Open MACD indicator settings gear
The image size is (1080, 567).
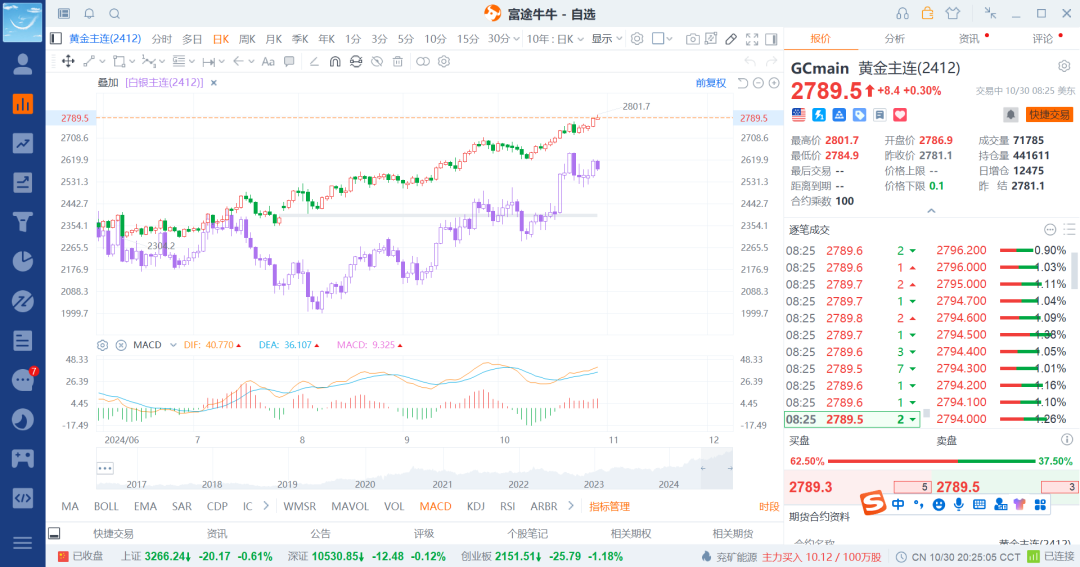pos(102,345)
